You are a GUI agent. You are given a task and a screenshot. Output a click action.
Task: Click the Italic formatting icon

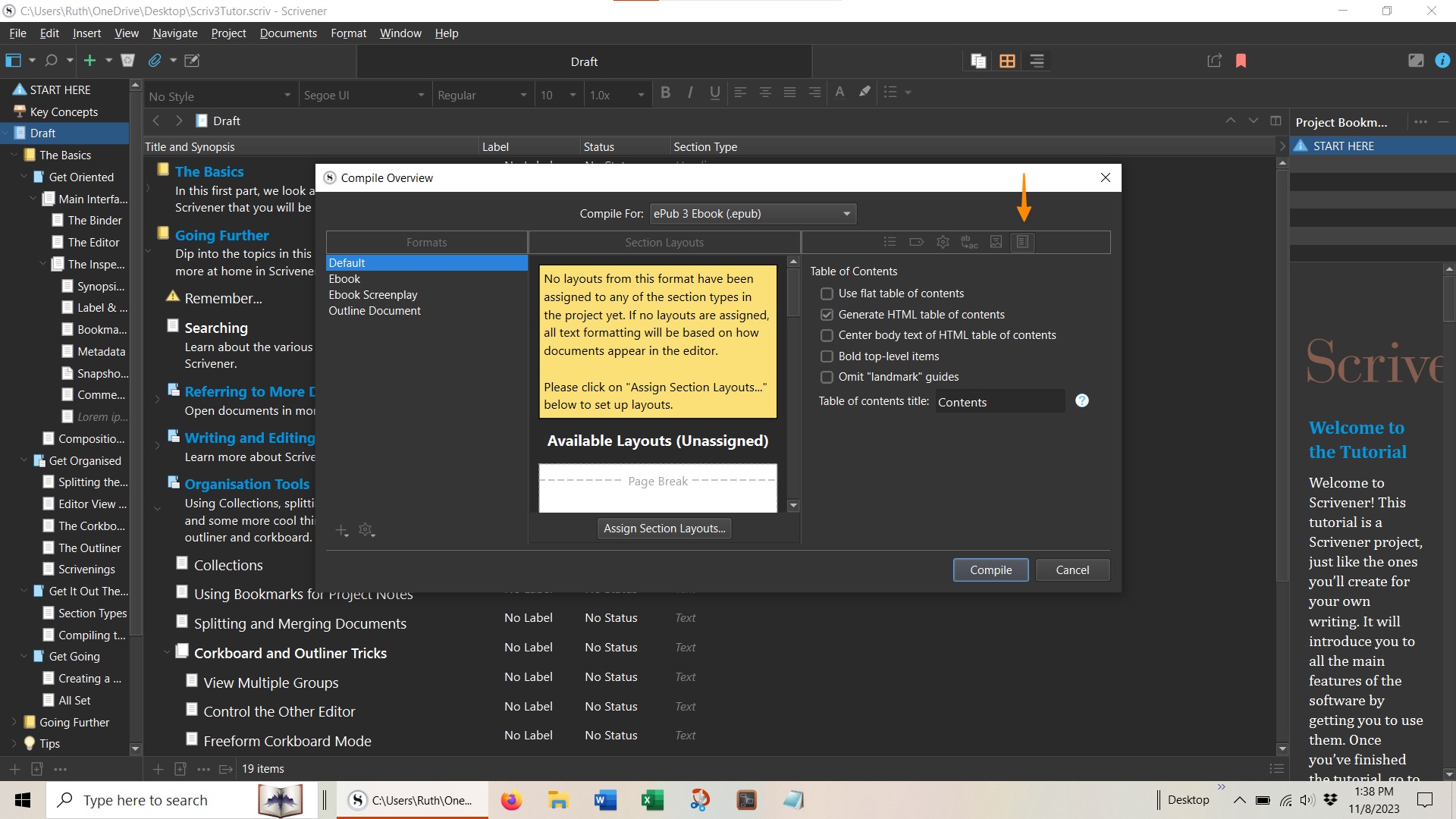(690, 93)
